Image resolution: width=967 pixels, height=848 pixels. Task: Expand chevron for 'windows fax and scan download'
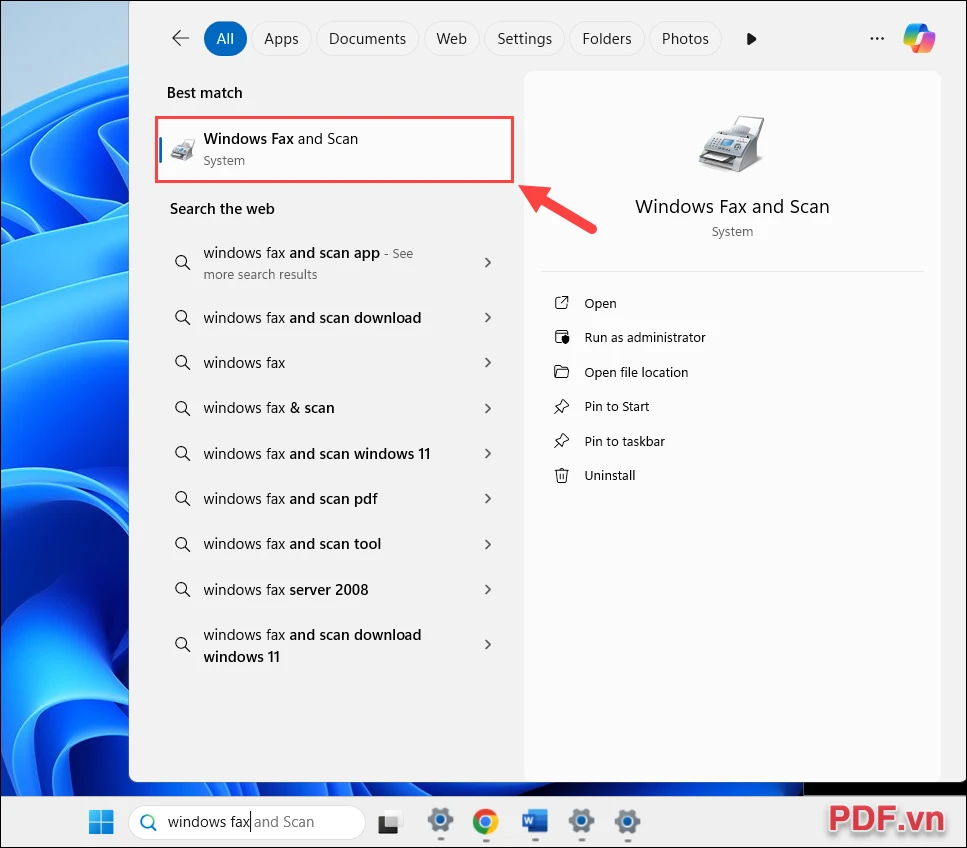(x=488, y=318)
